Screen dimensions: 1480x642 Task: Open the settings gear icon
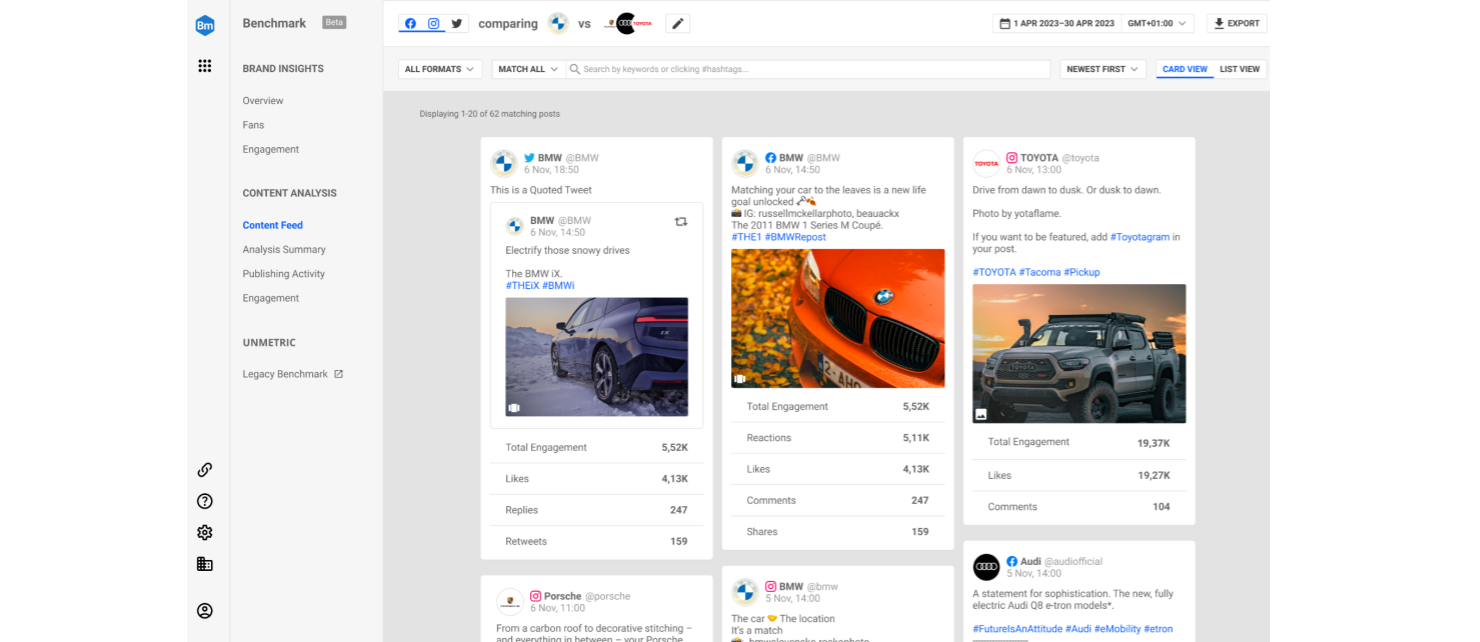coord(205,533)
